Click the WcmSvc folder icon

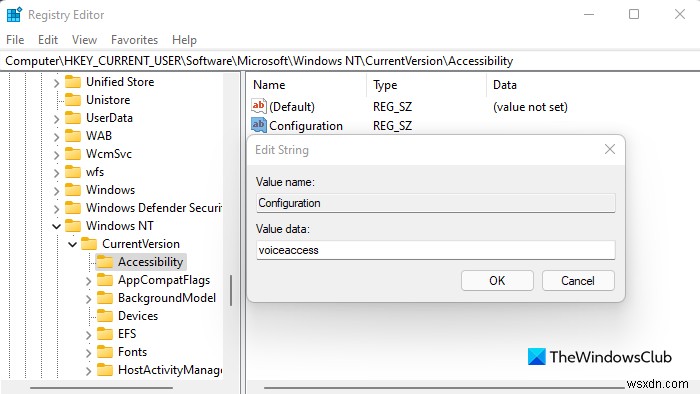point(73,154)
